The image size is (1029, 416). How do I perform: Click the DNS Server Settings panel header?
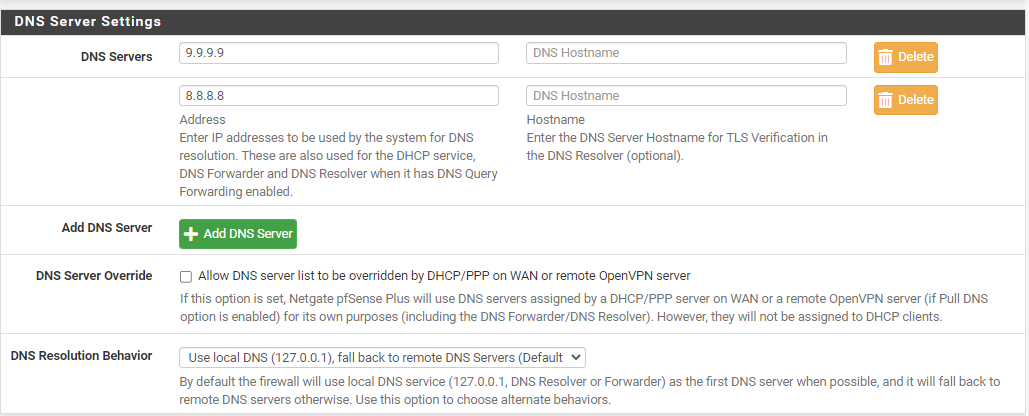[514, 22]
